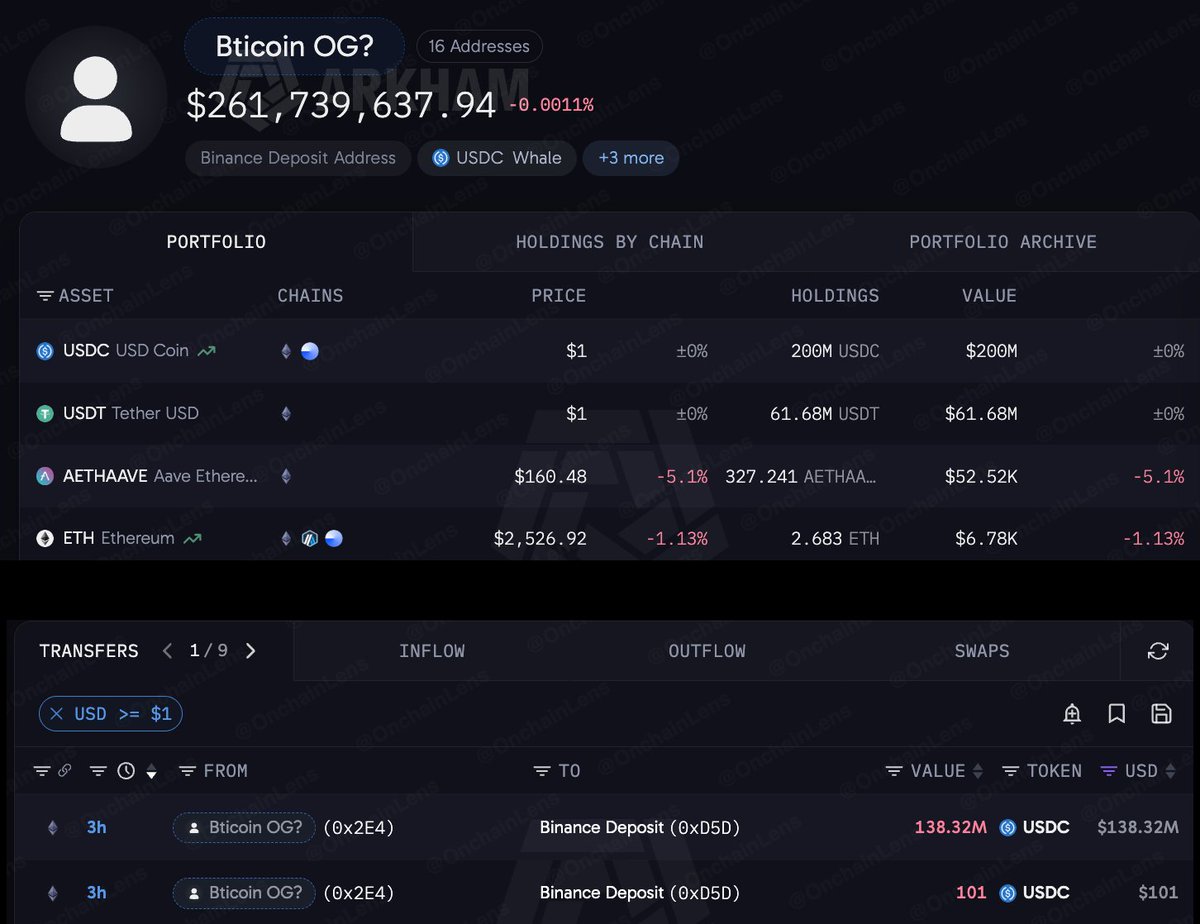Click the Bticoin OG? entity name badge
Image resolution: width=1200 pixels, height=924 pixels.
click(x=294, y=46)
